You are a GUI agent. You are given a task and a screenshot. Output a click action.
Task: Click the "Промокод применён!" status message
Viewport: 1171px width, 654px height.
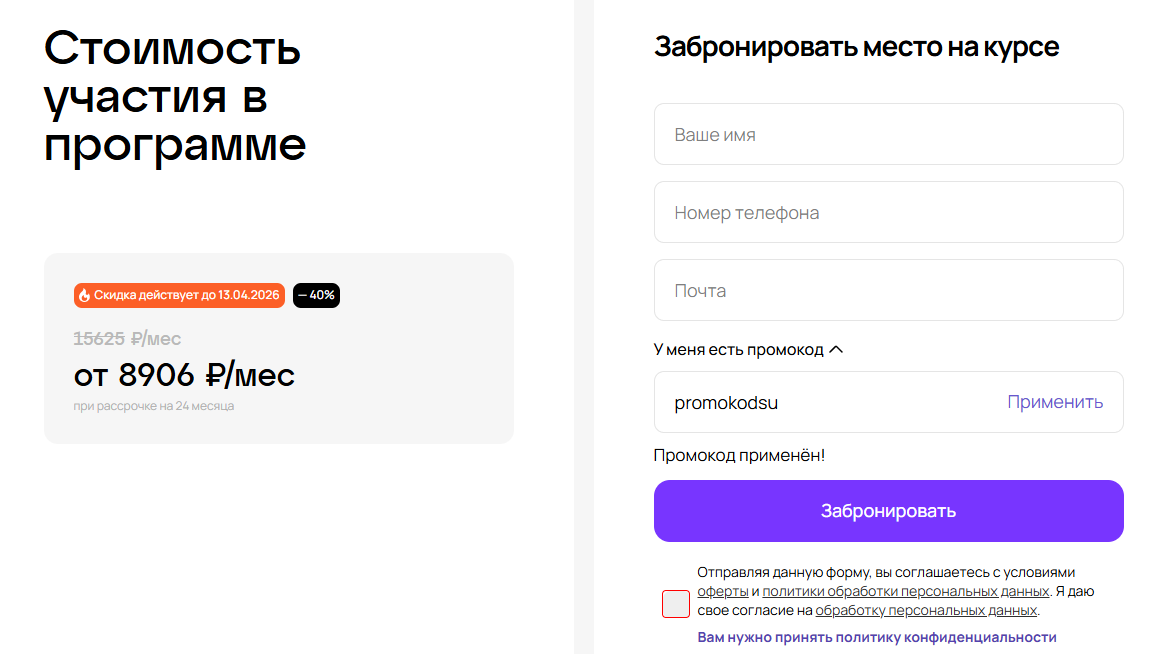739,456
